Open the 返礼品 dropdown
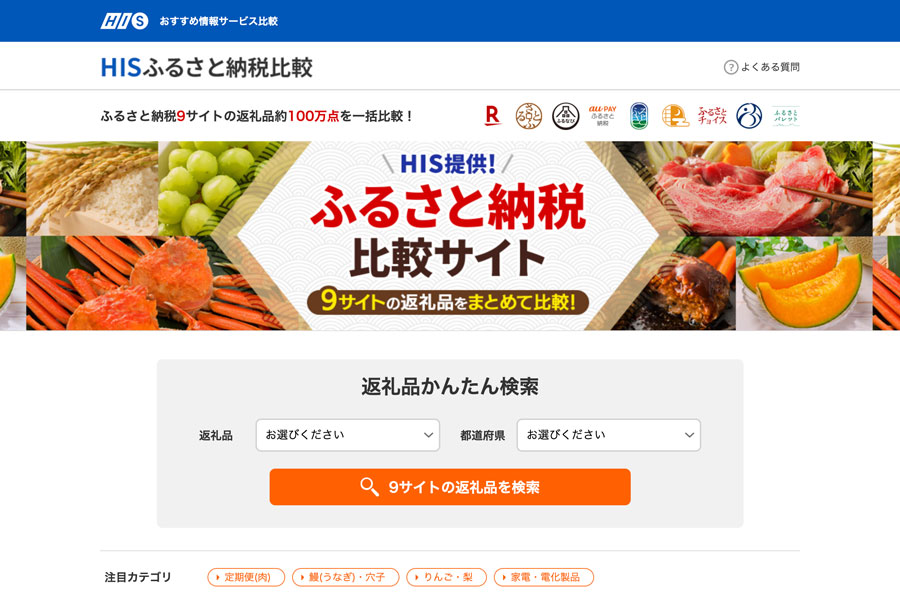Image resolution: width=900 pixels, height=600 pixels. click(x=348, y=435)
